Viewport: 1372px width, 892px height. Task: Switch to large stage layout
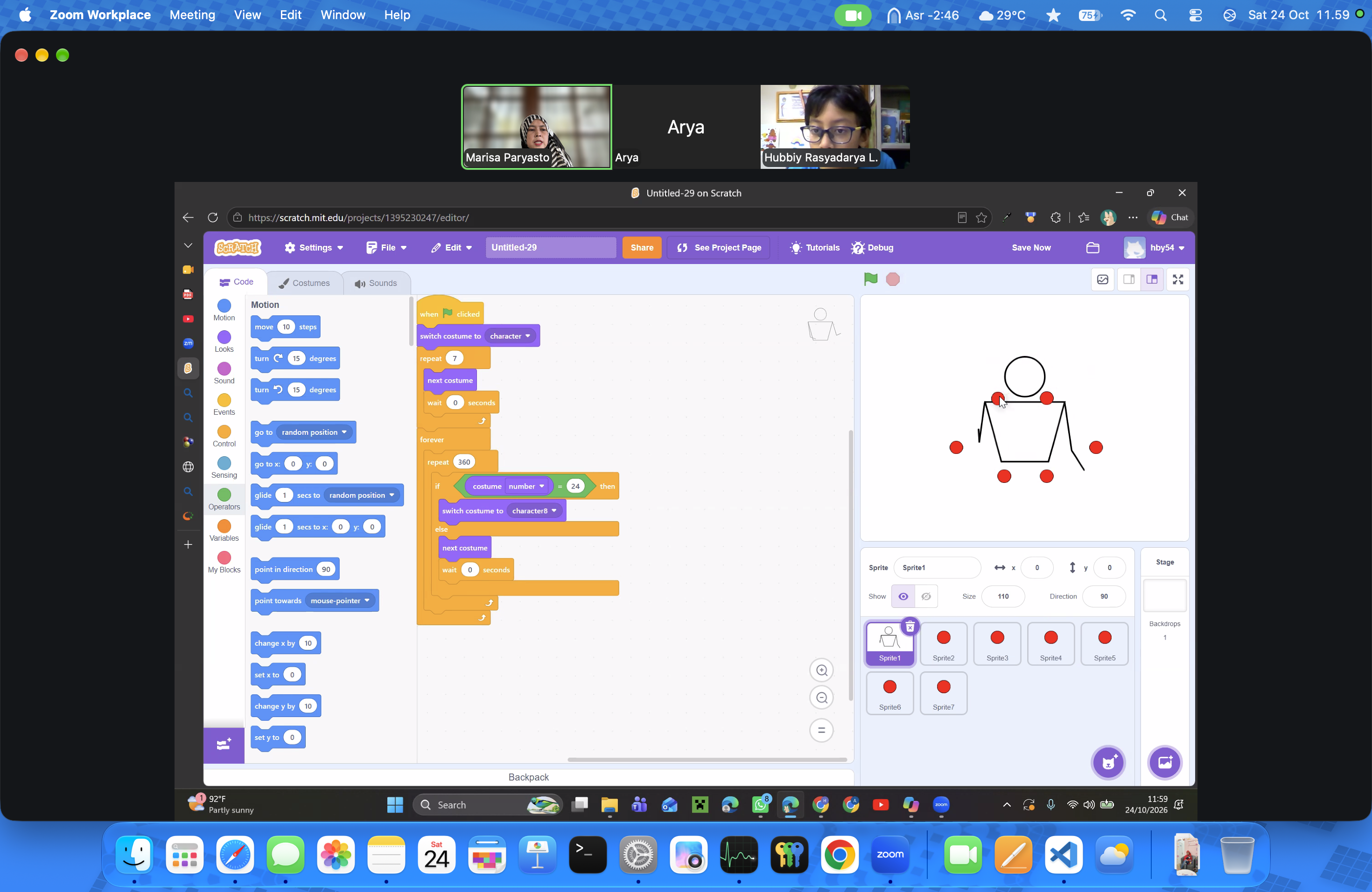coord(1152,279)
